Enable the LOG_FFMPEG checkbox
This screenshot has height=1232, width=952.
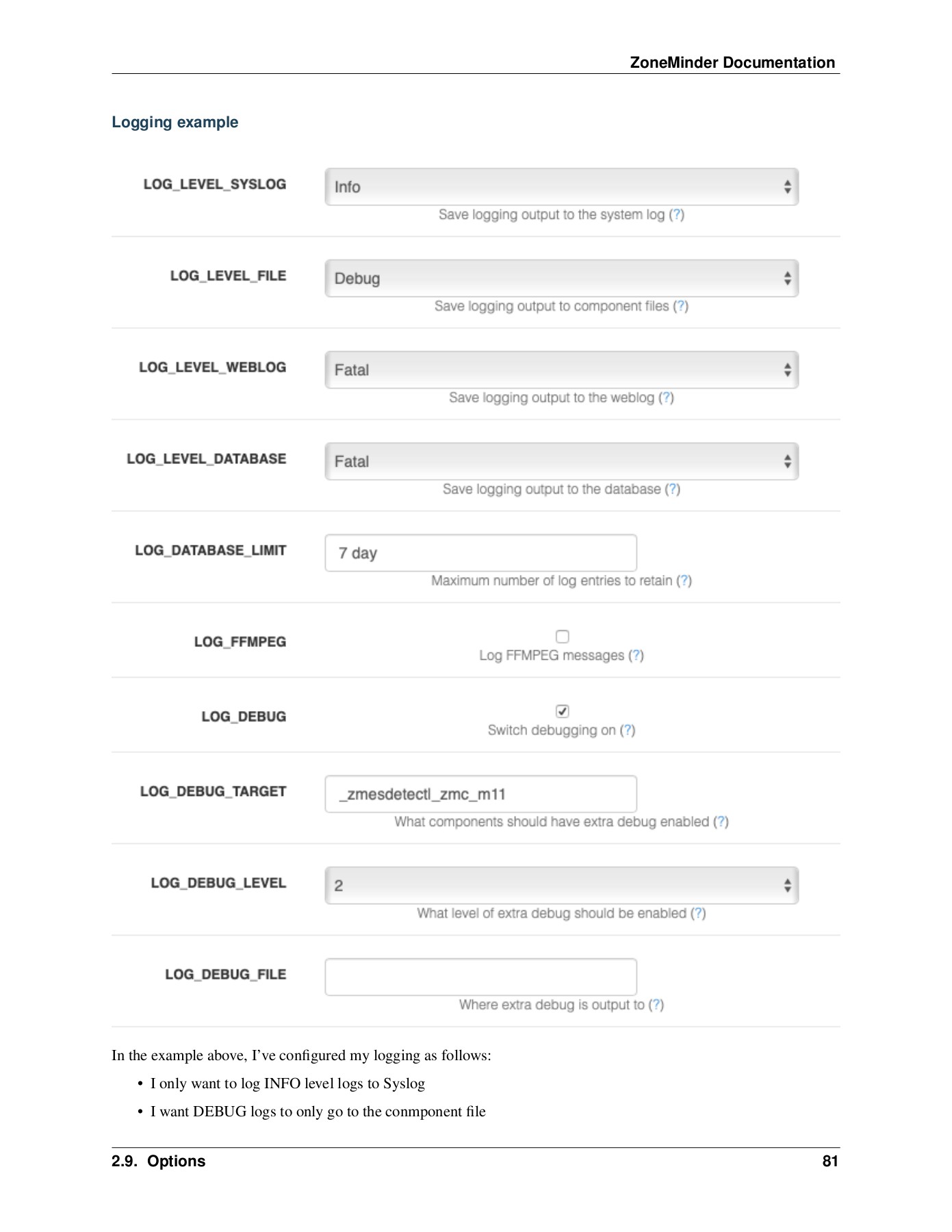tap(563, 637)
